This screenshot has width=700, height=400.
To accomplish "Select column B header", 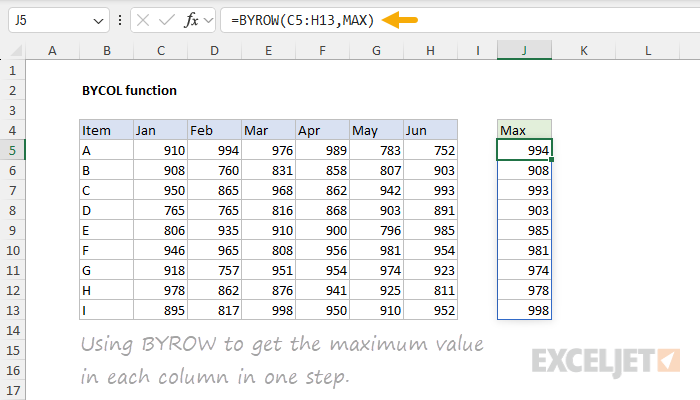I will pyautogui.click(x=107, y=50).
